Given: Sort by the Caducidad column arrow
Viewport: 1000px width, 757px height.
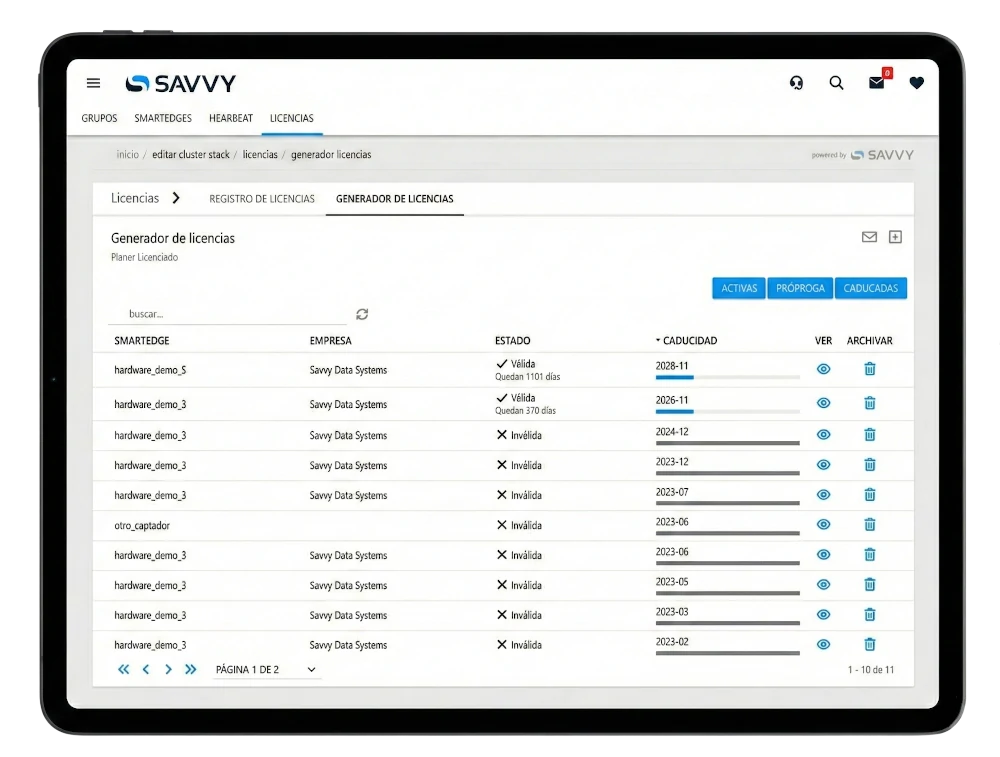Looking at the screenshot, I should 658,341.
